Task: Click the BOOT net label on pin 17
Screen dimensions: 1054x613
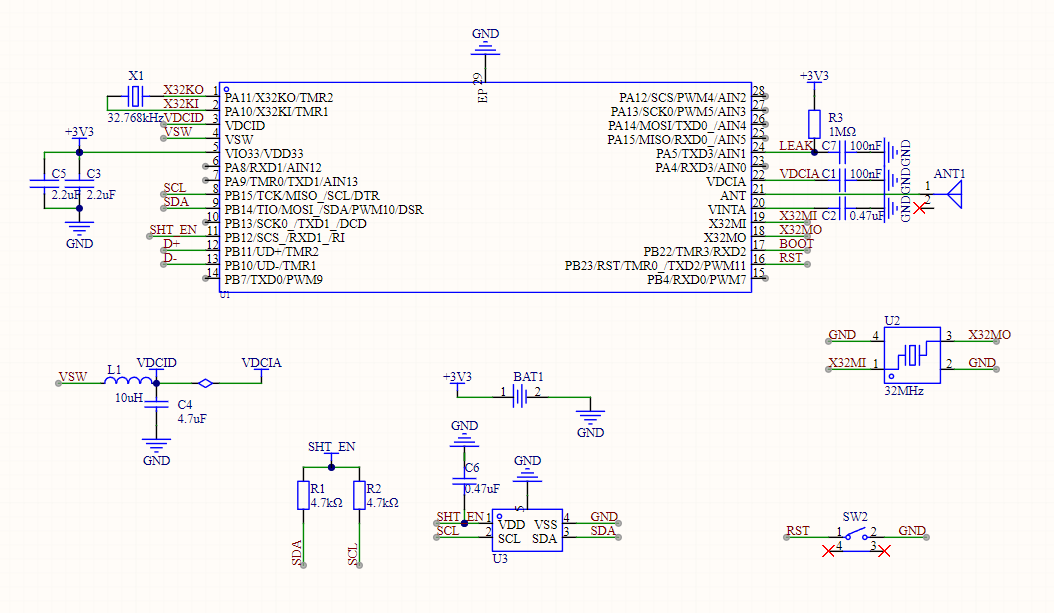Action: 796,243
